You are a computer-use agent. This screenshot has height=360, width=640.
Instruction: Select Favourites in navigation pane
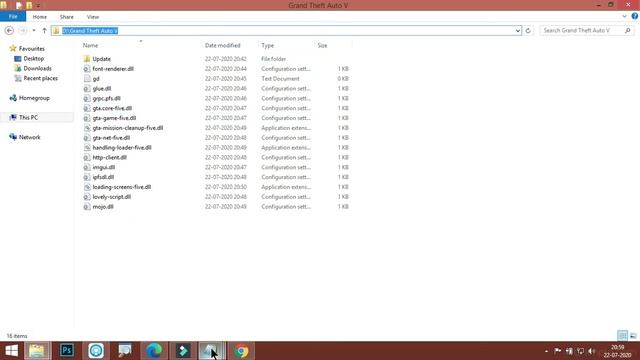pyautogui.click(x=31, y=49)
